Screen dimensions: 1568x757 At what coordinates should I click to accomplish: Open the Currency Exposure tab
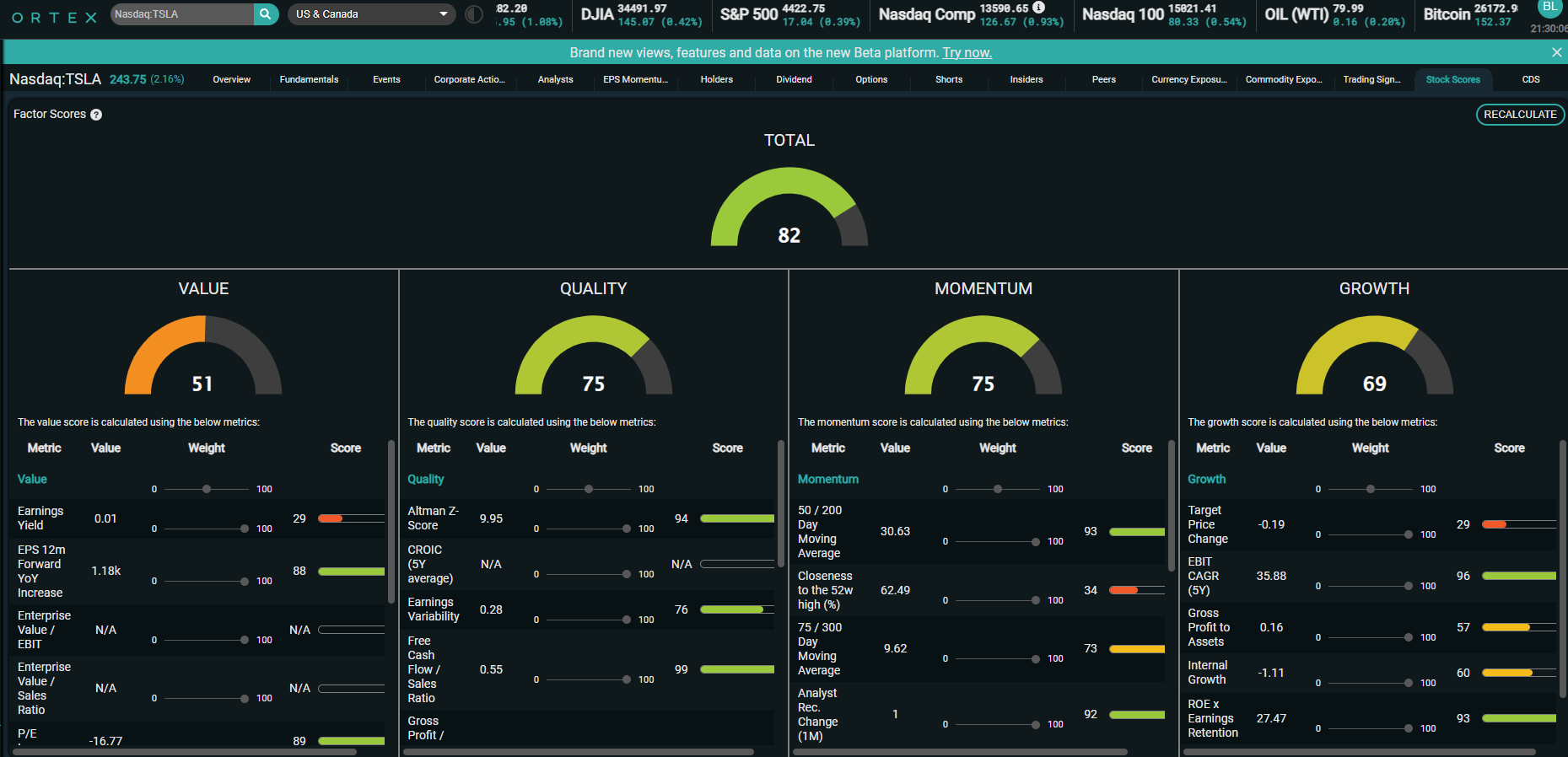(x=1188, y=80)
